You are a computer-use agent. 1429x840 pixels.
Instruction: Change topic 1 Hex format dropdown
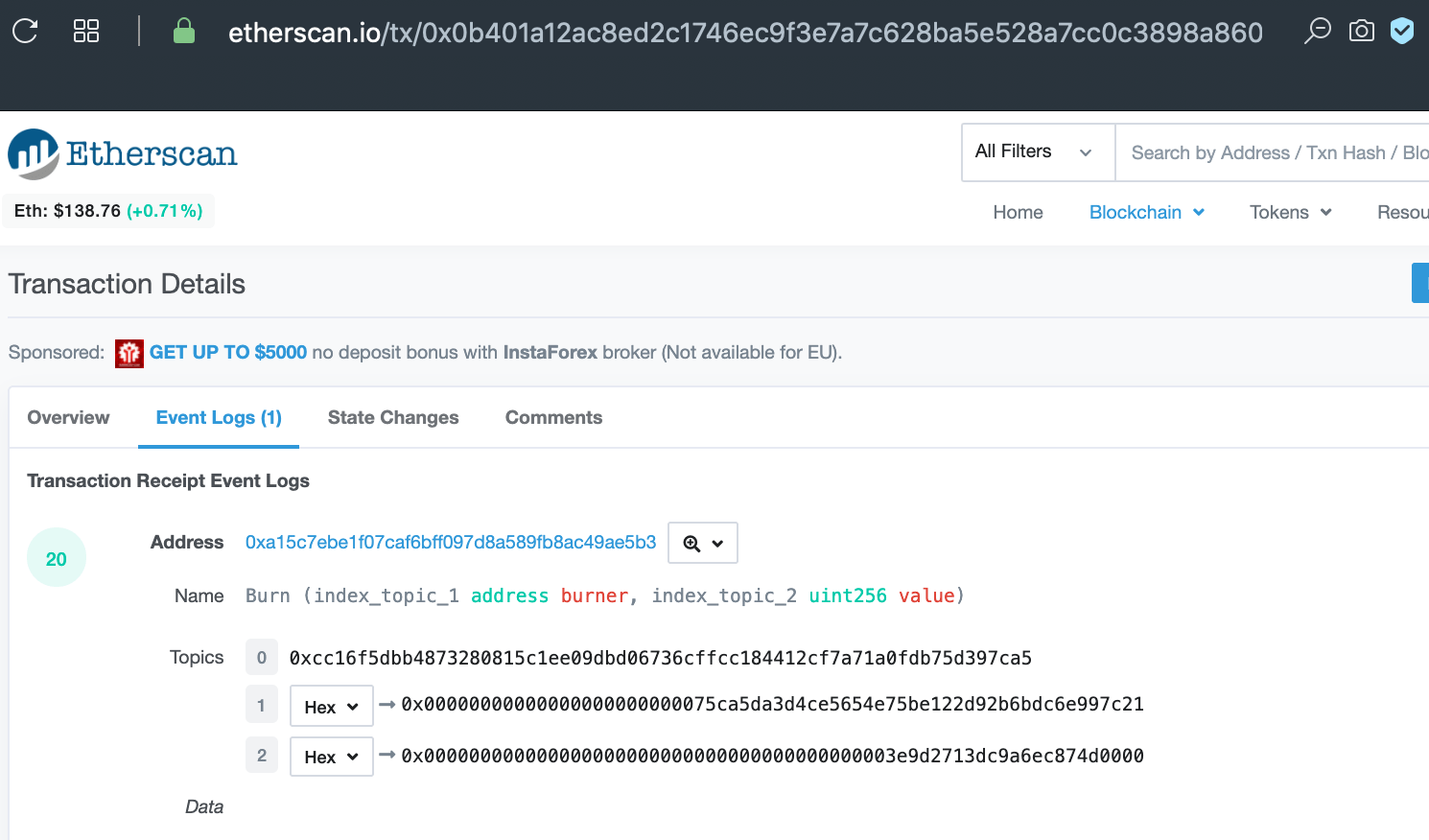331,707
